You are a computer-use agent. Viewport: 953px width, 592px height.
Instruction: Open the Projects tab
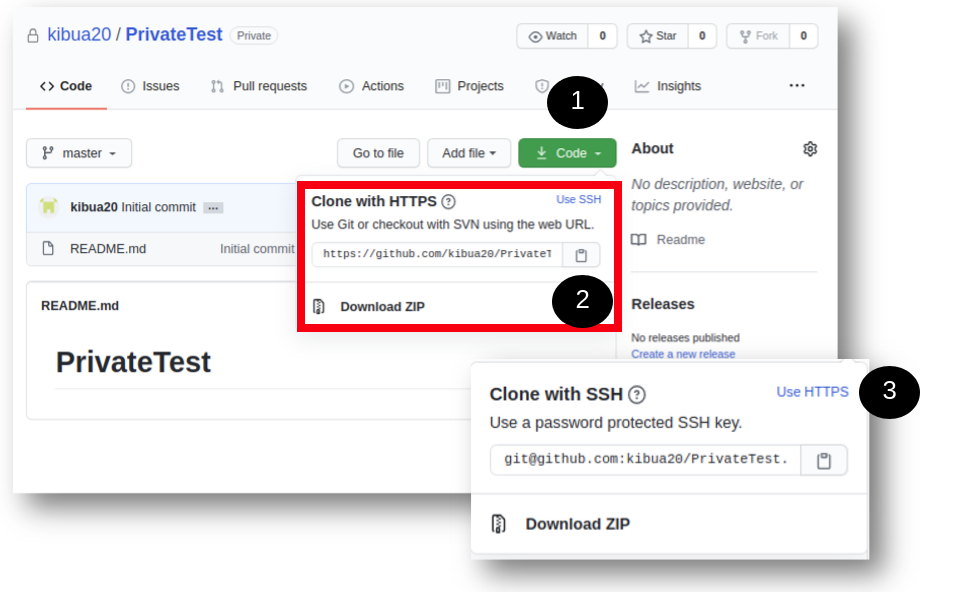pos(470,86)
